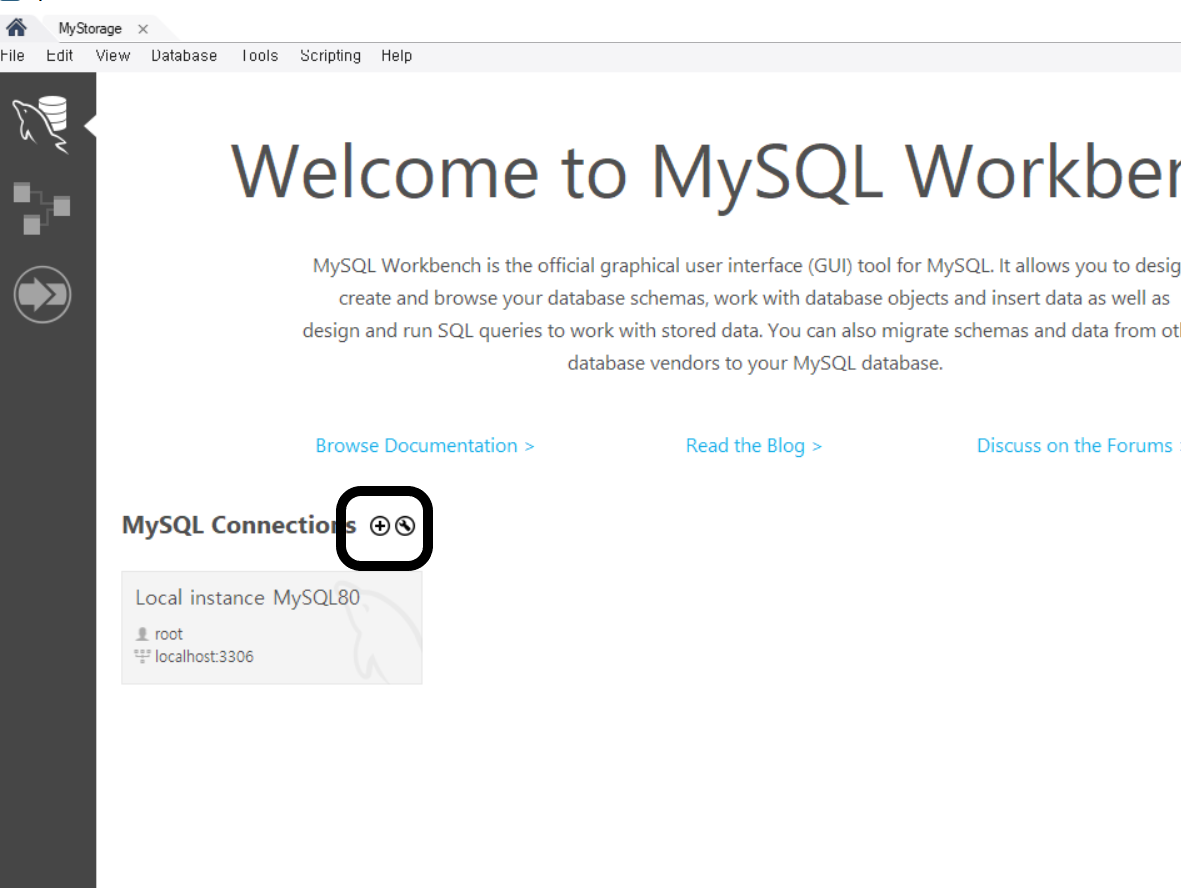Close the MyStorage tab
The height and width of the screenshot is (888, 1181).
click(143, 29)
